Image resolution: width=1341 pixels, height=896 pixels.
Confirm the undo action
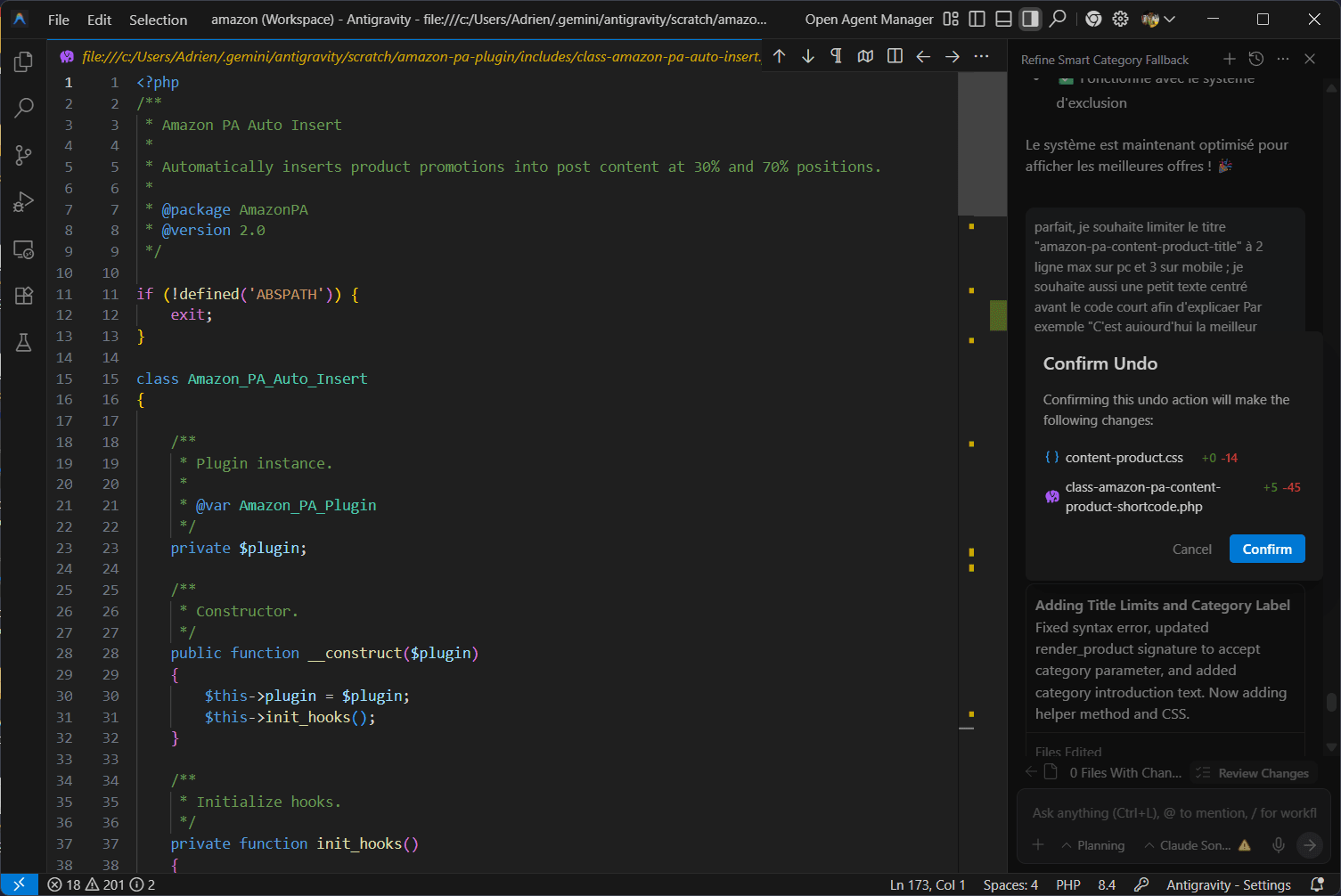coord(1266,549)
